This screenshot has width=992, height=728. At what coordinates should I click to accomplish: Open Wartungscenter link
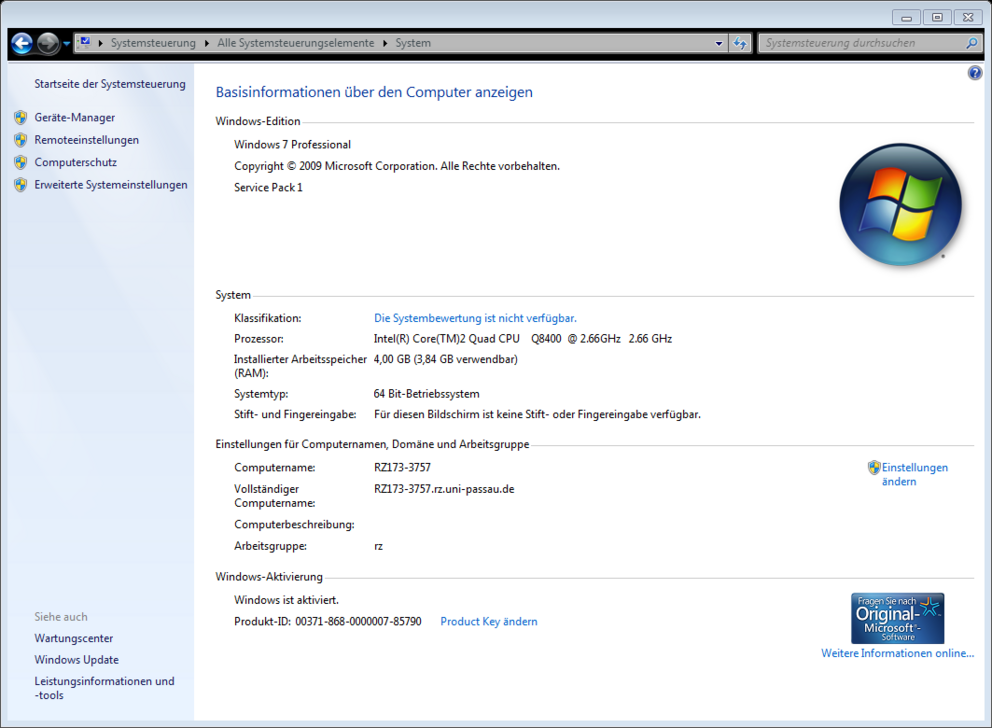pos(74,639)
